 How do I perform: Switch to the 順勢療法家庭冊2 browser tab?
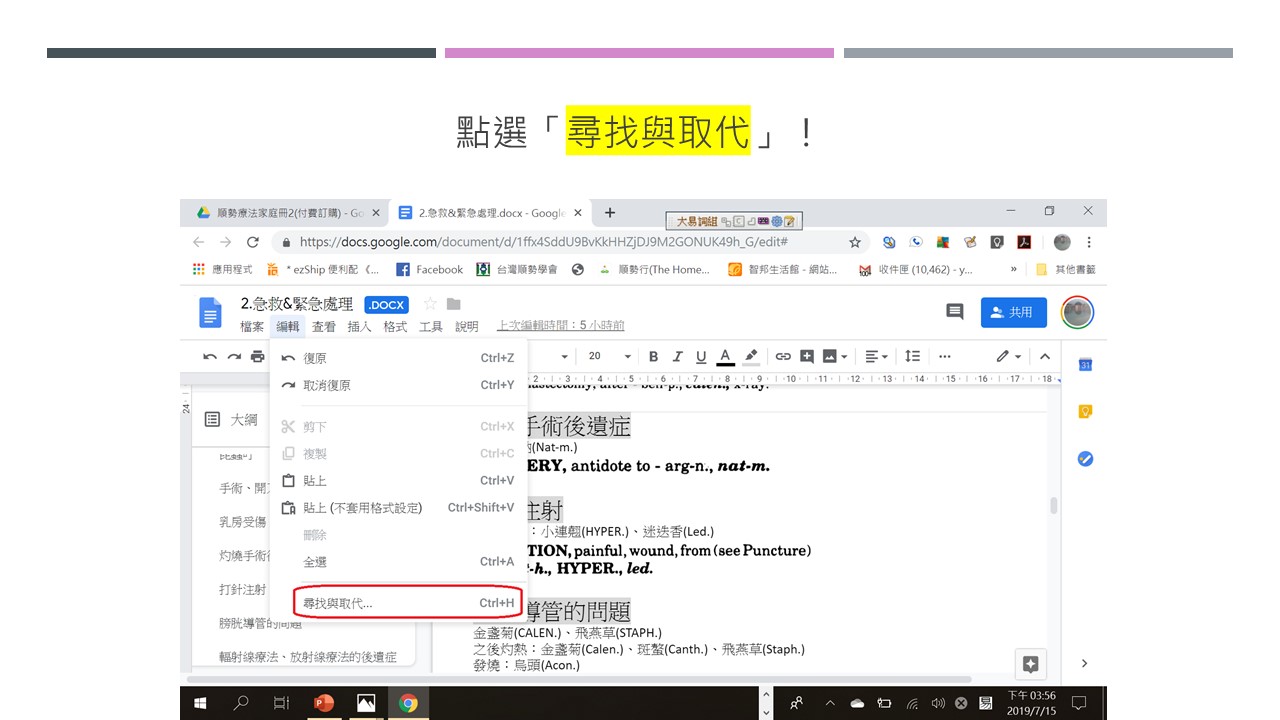click(287, 213)
